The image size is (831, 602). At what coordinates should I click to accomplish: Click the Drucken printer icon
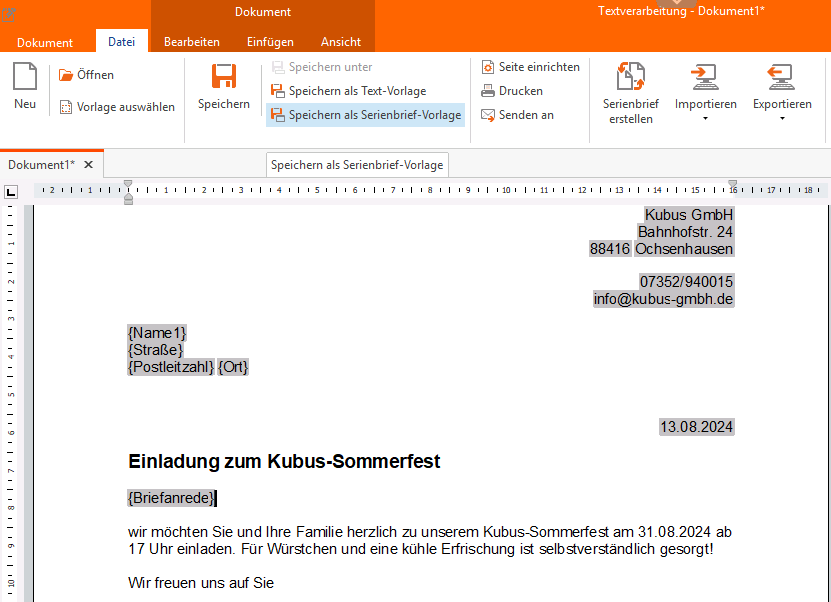click(x=488, y=91)
